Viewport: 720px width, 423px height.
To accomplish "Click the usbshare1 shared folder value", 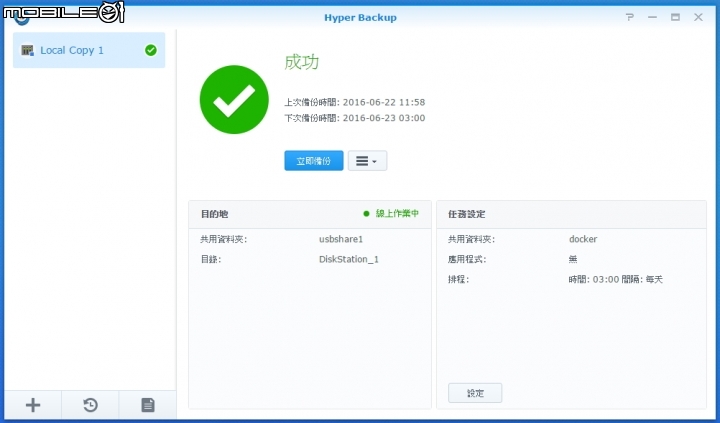I will tap(341, 239).
